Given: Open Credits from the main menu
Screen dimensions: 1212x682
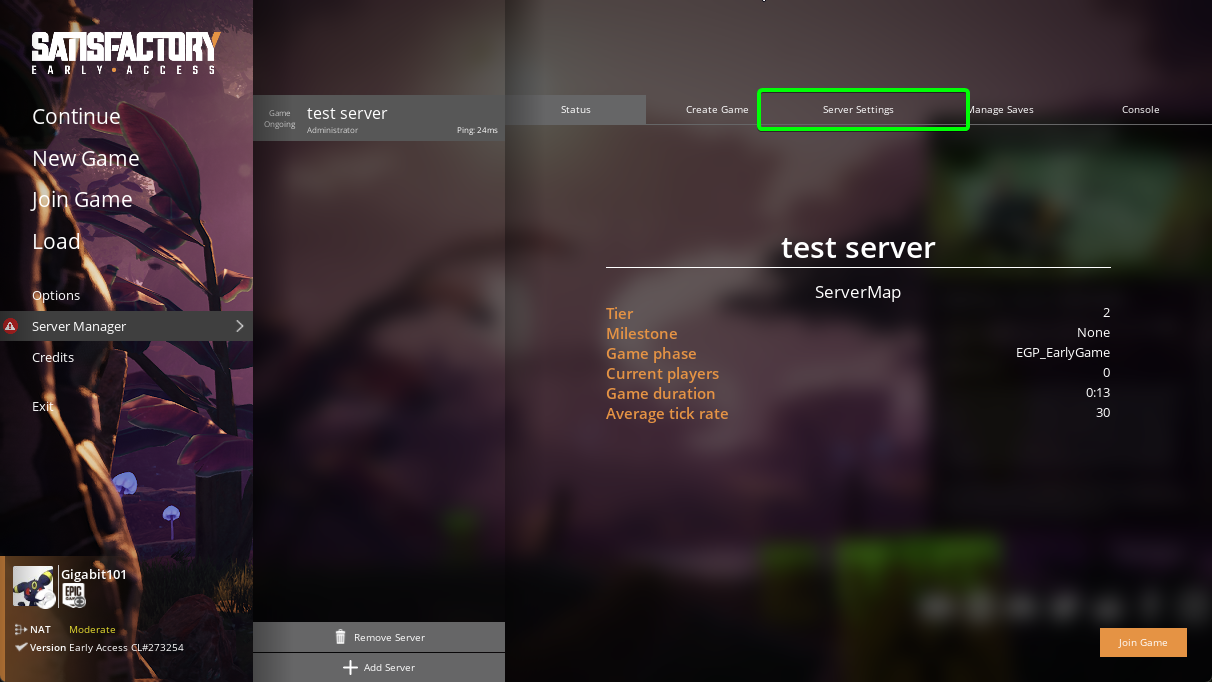Looking at the screenshot, I should pos(53,357).
